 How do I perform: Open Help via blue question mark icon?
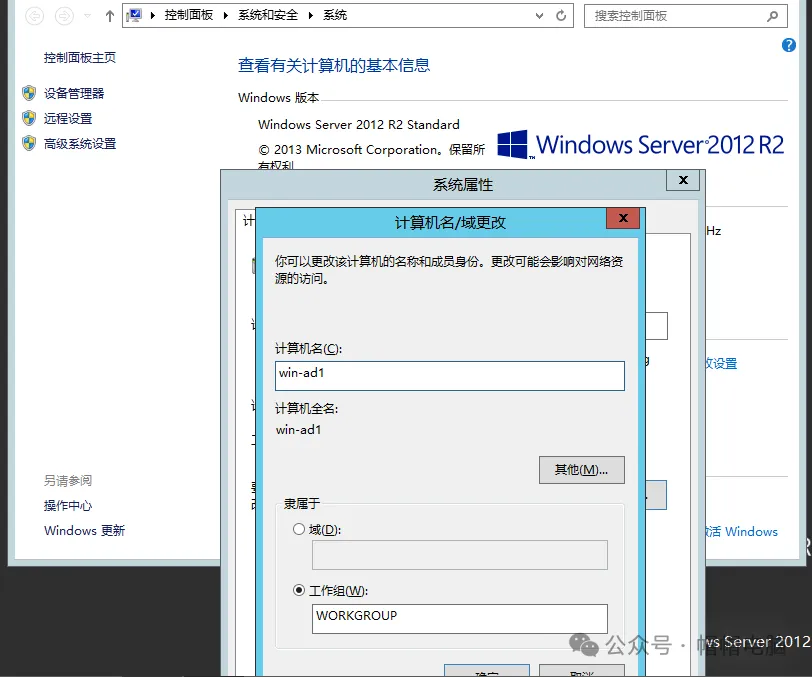click(x=788, y=45)
